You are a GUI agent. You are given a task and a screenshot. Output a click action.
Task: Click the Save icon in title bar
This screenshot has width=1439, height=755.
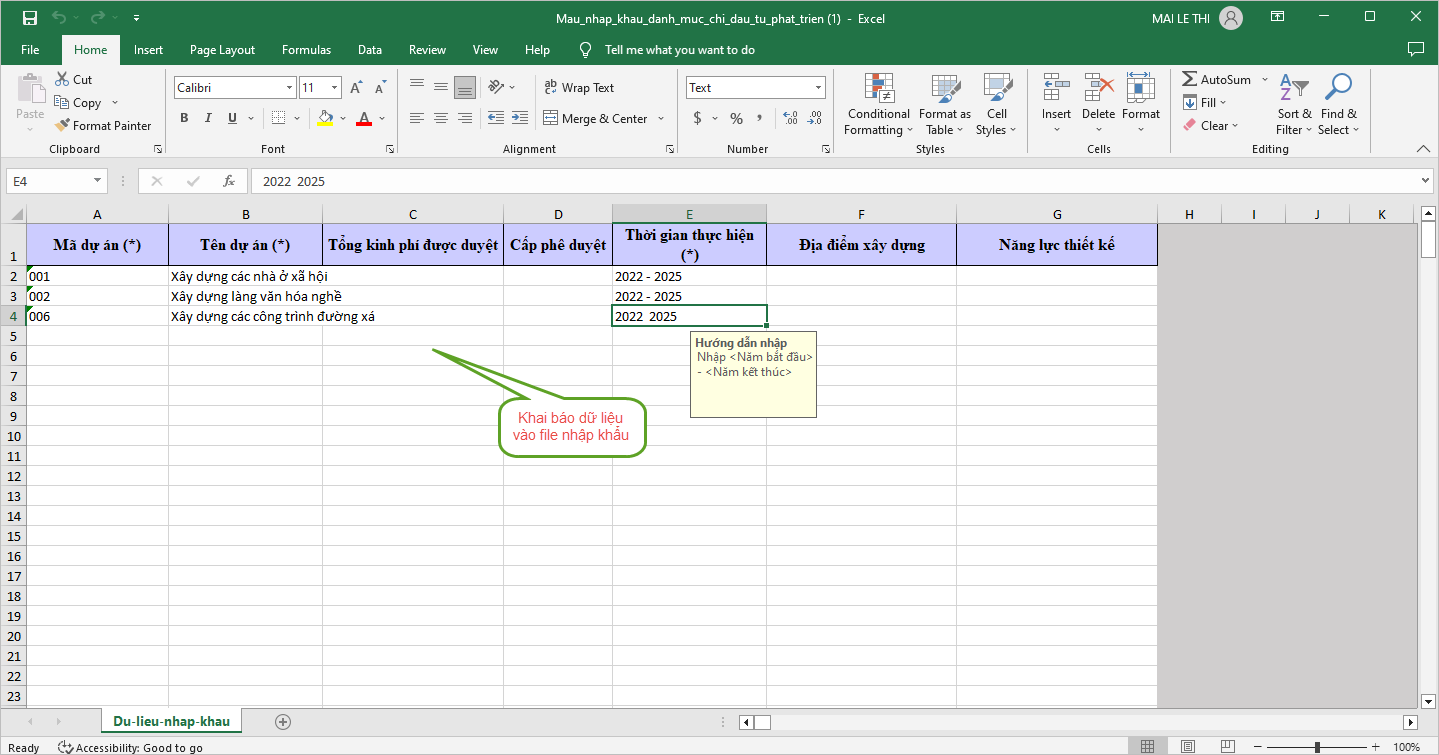[29, 18]
